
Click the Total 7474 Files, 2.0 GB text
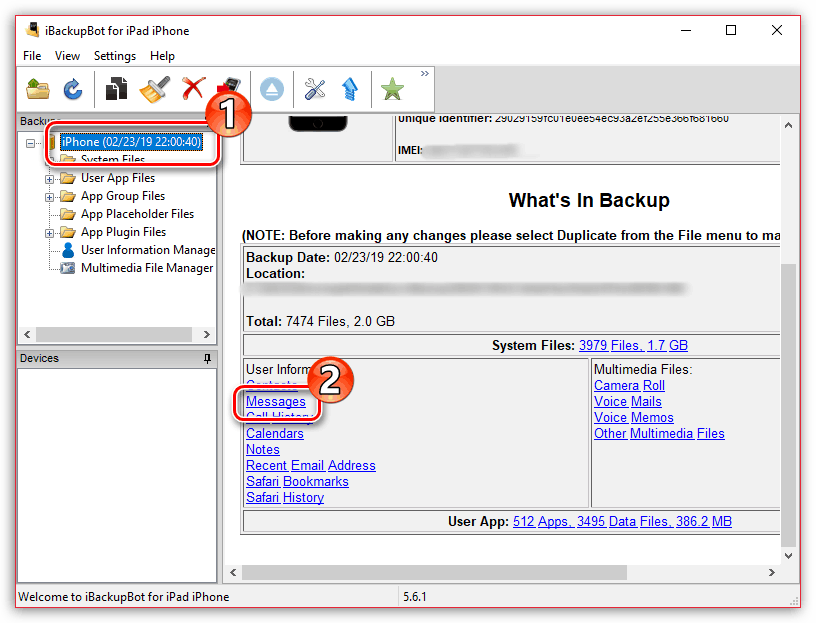tap(320, 322)
